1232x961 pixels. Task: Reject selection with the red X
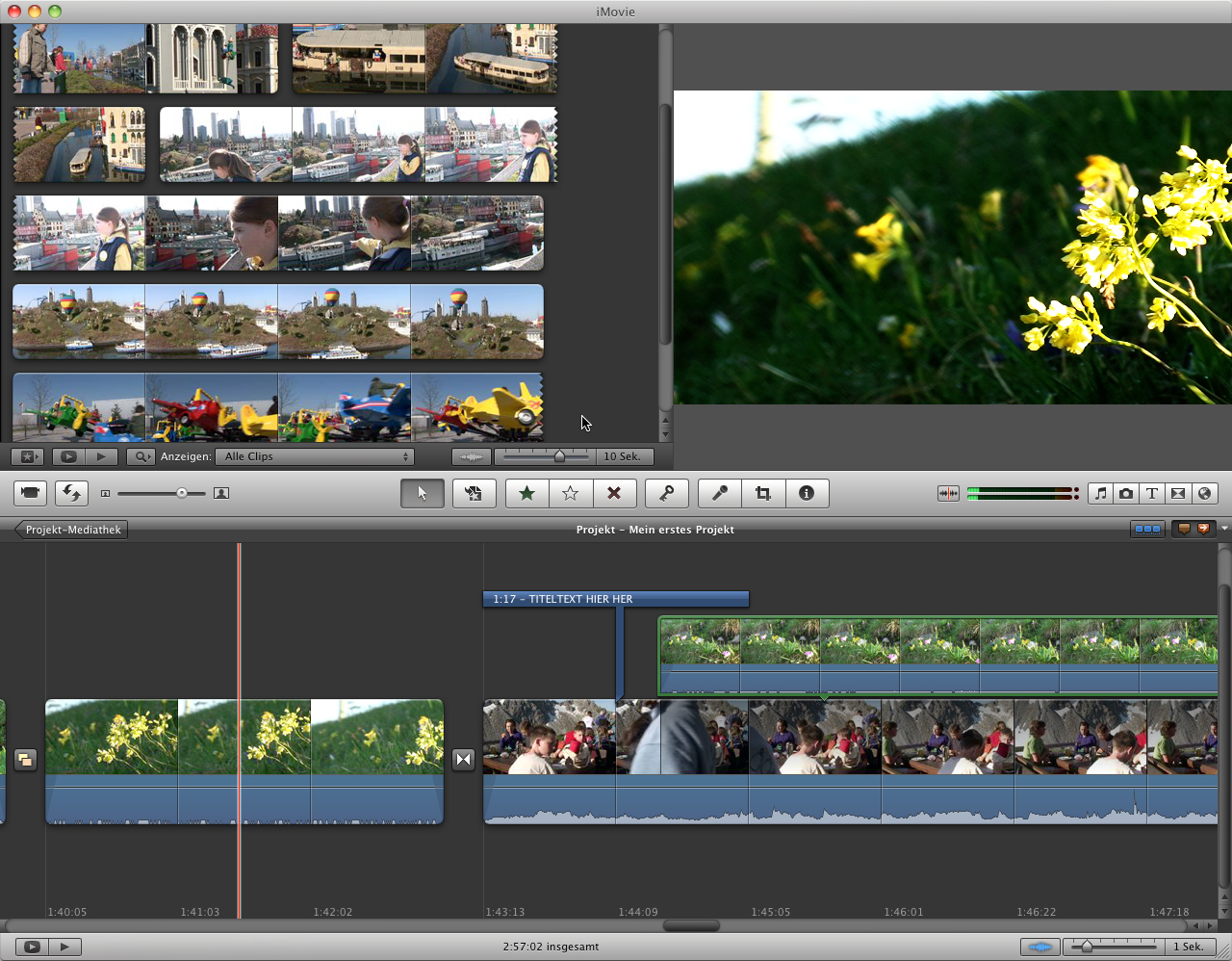(613, 493)
